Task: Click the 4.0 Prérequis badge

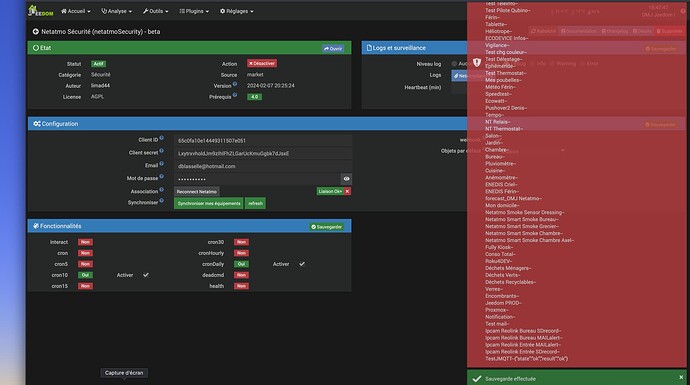Action: 254,97
